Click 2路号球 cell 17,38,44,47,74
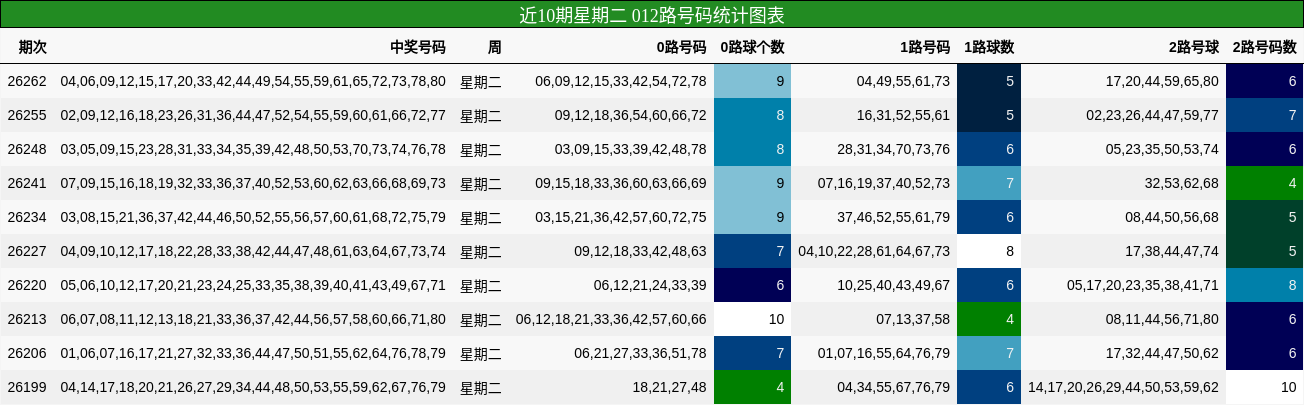 coord(1172,251)
